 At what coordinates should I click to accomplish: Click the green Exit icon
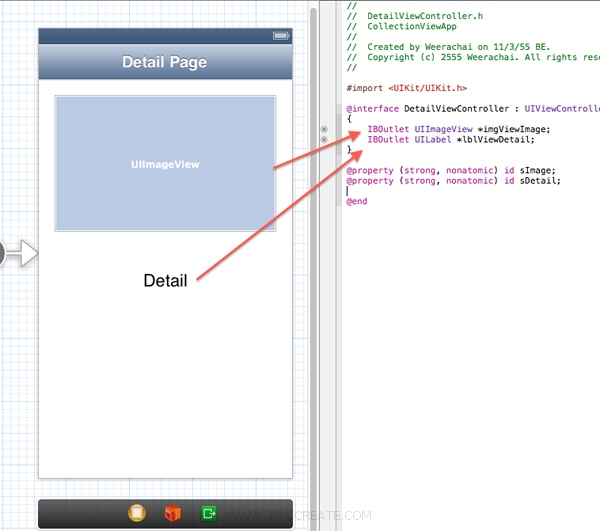209,513
